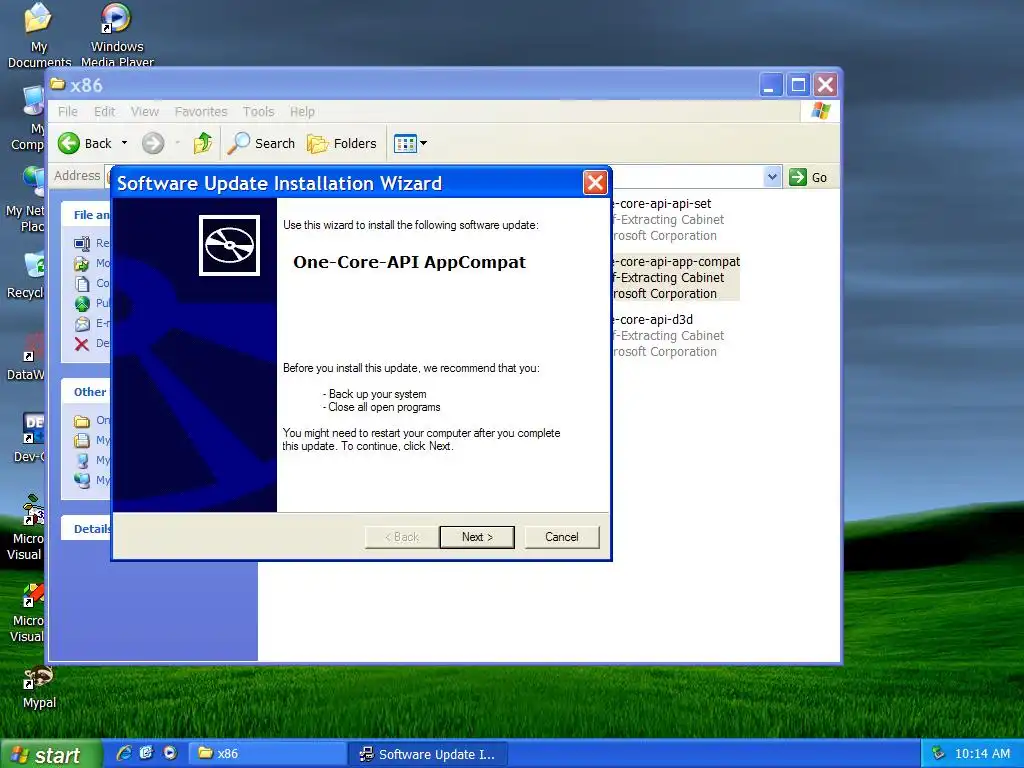Click the My Documents icon in Other Places
This screenshot has height=768, width=1024.
(82, 440)
